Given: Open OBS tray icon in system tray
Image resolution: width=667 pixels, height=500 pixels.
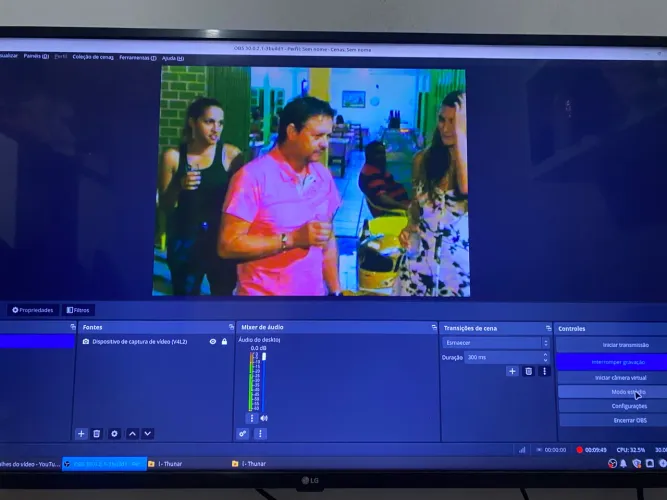Looking at the screenshot, I should point(612,464).
